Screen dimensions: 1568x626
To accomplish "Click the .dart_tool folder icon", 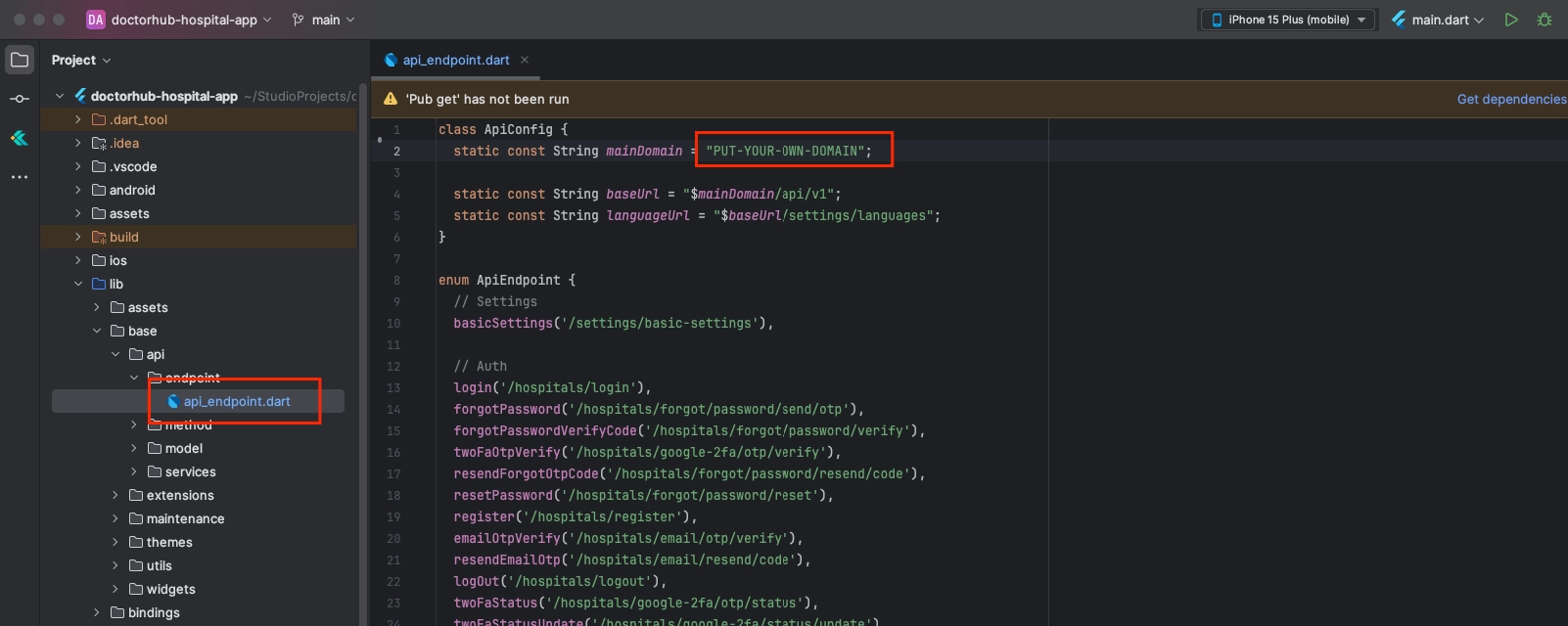I will click(x=99, y=119).
